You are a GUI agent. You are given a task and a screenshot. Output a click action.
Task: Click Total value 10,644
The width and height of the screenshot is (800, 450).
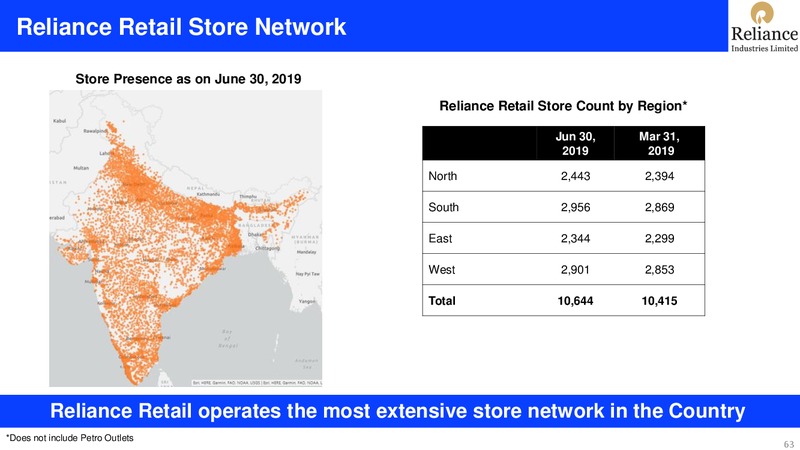[575, 301]
